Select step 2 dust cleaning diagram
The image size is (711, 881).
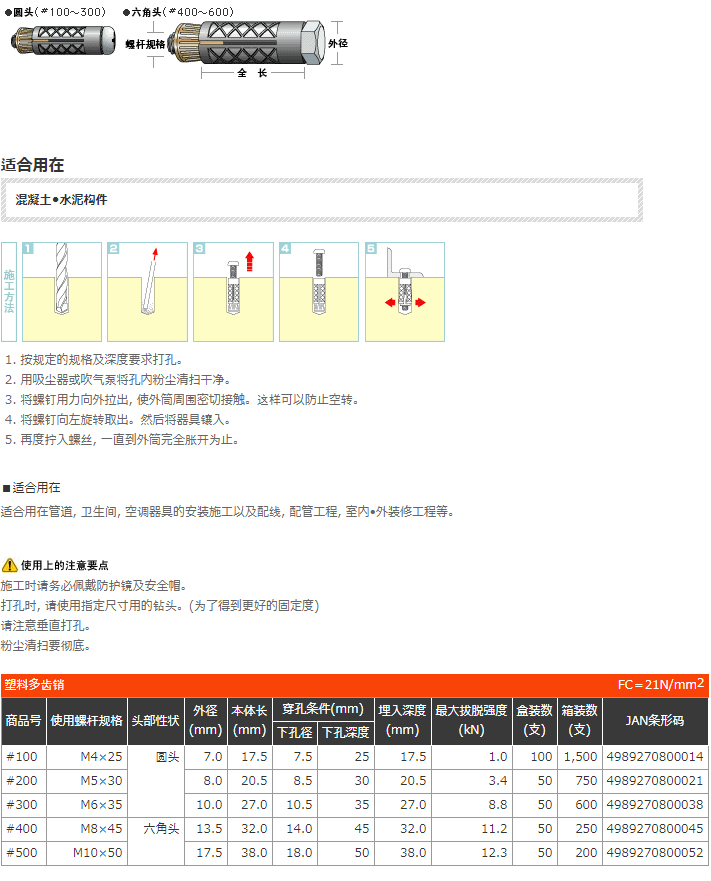(x=147, y=292)
